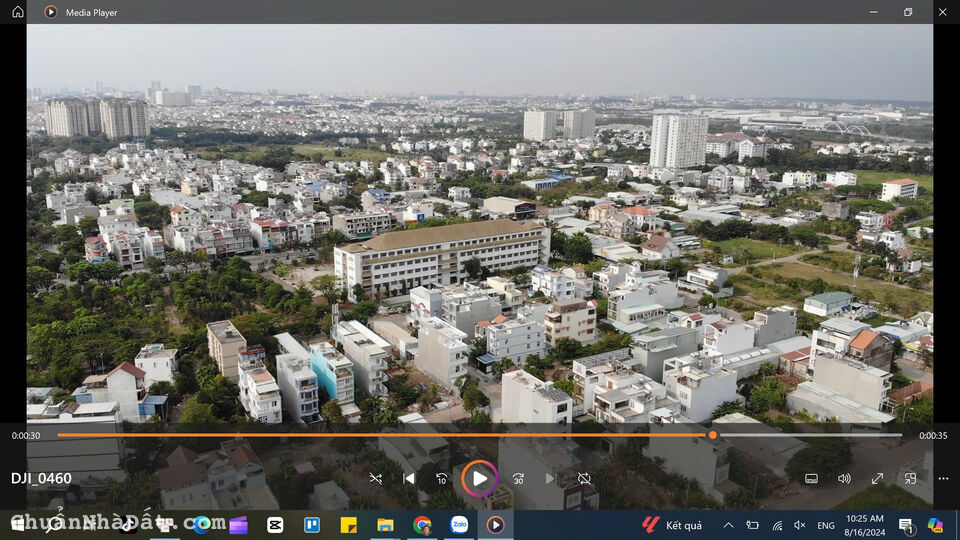Open Wi-Fi network settings in tray
Screen dimensions: 960x540
[777, 525]
